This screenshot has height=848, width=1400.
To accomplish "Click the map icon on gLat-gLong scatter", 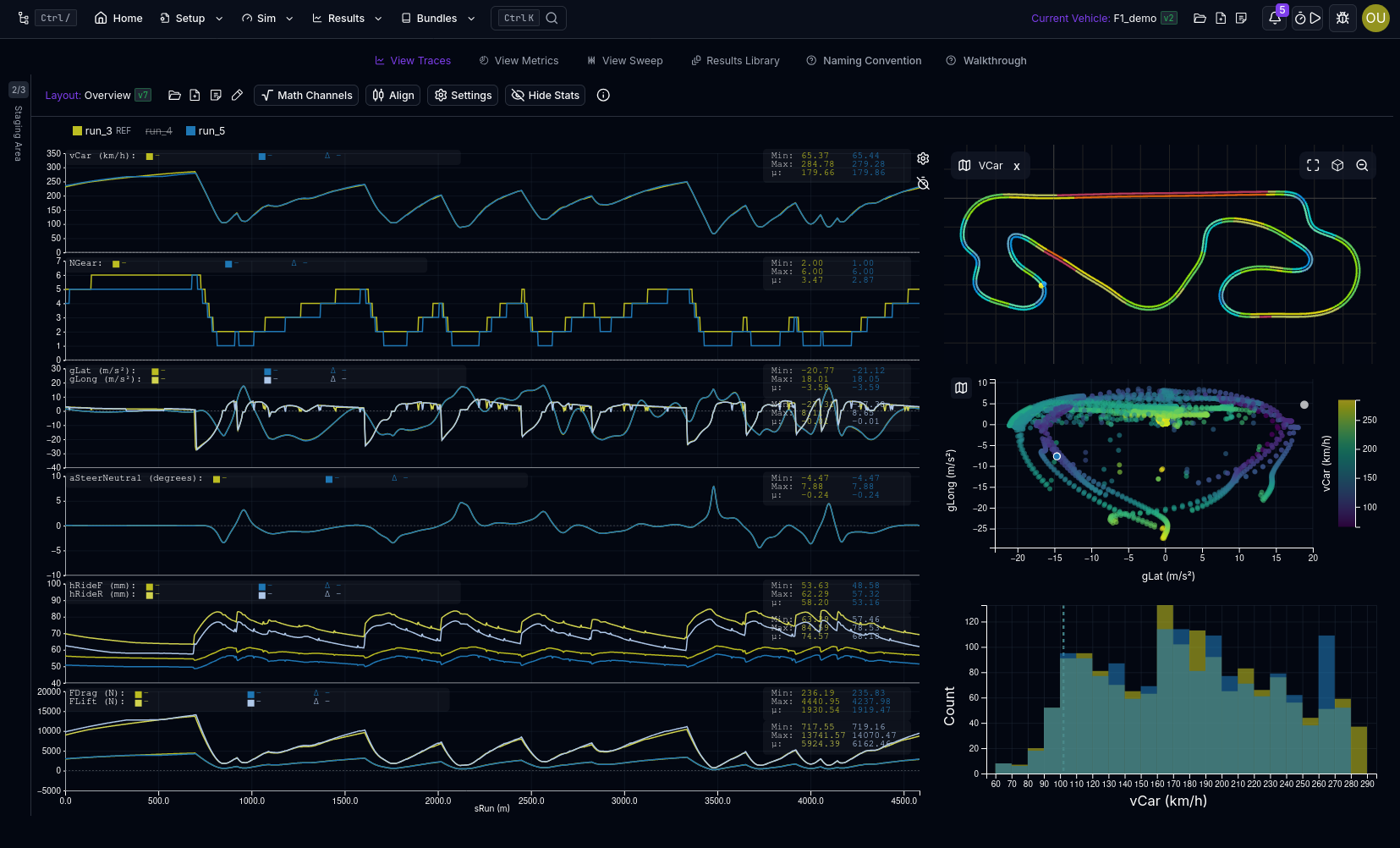I will [x=961, y=388].
